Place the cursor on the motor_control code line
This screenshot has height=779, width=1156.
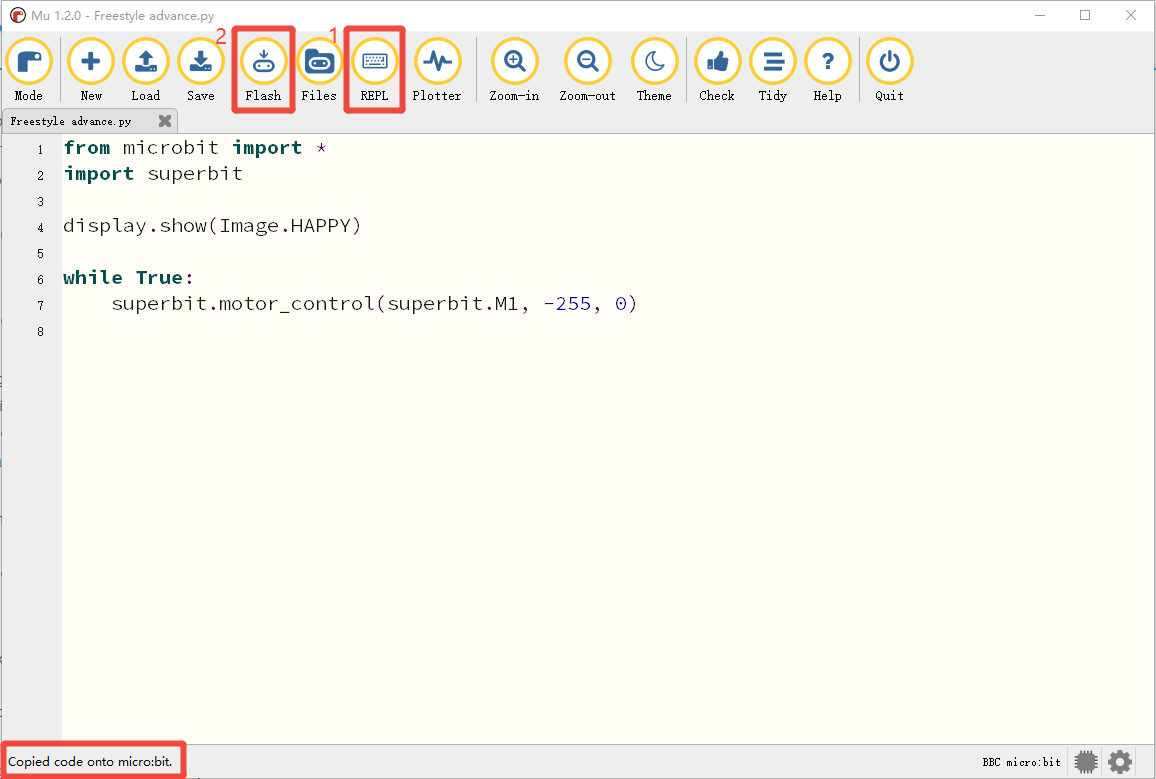[x=374, y=304]
